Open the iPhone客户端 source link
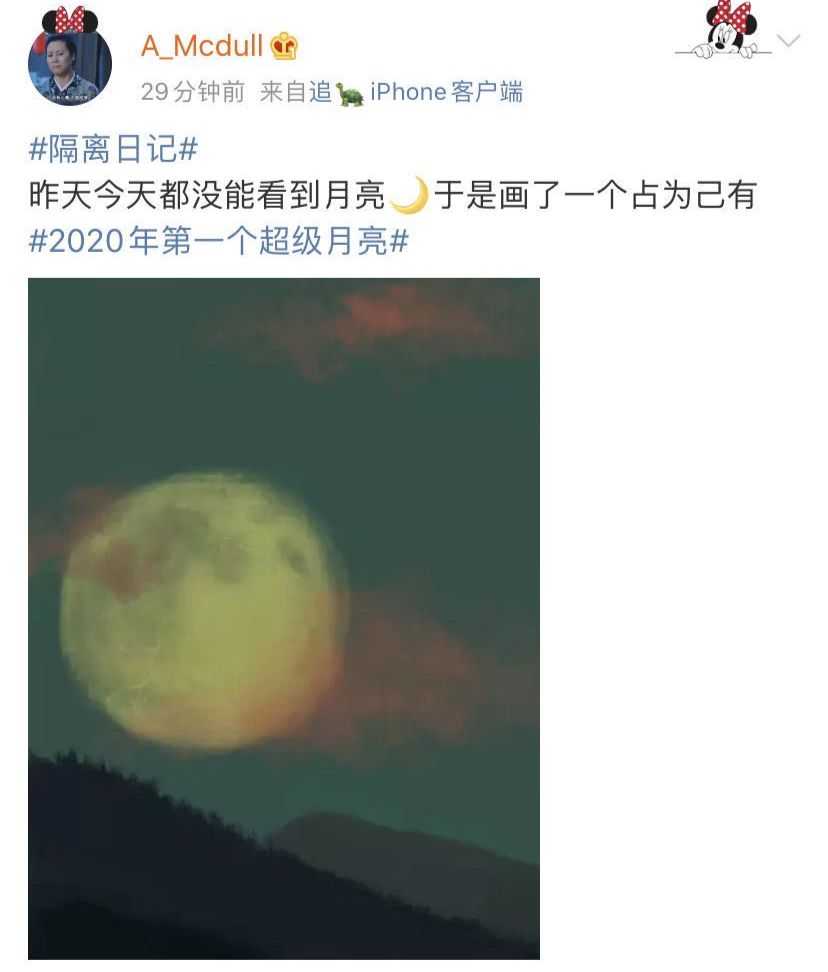The height and width of the screenshot is (972, 828). 446,92
